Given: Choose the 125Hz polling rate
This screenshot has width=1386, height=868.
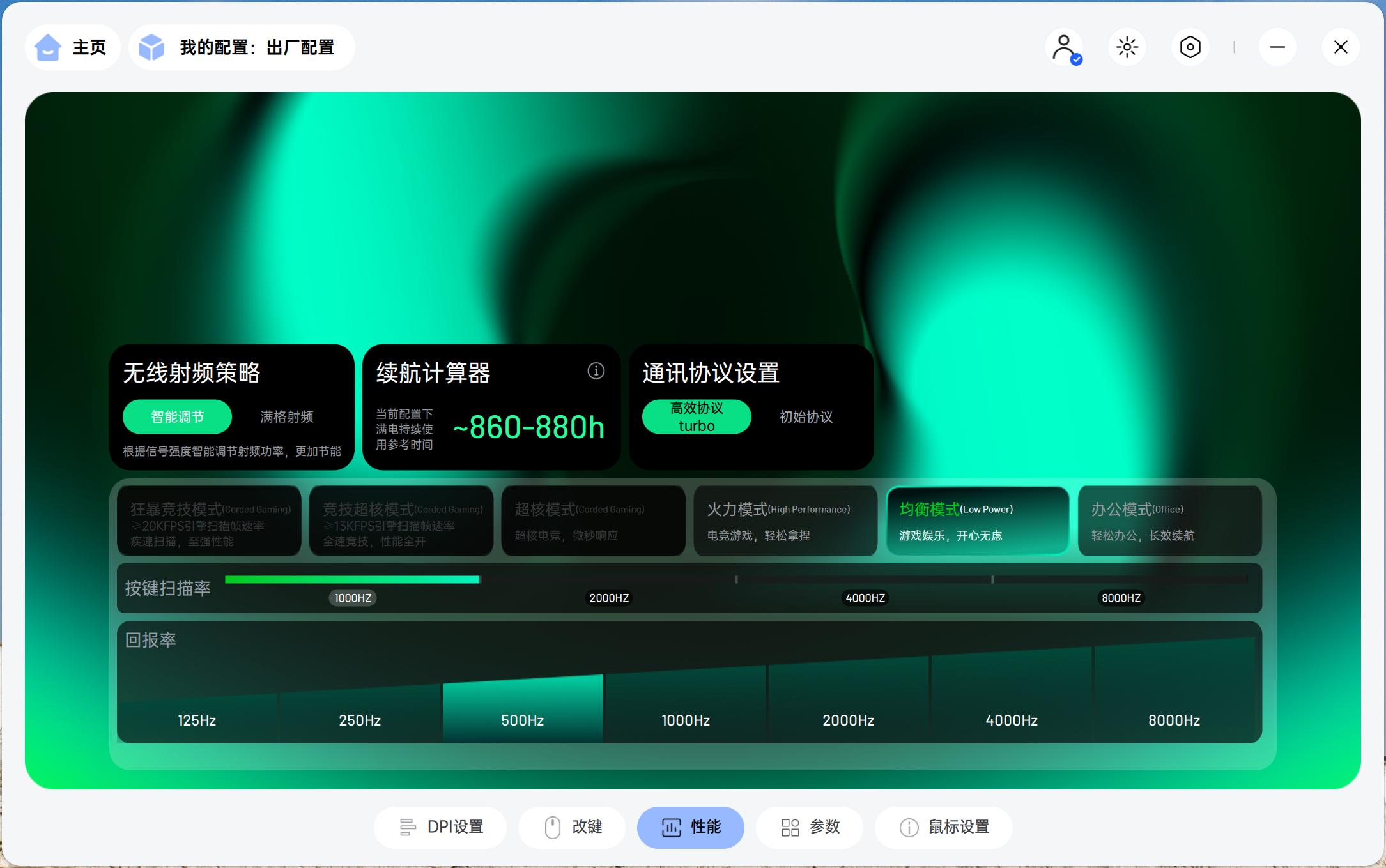Looking at the screenshot, I should (x=197, y=720).
